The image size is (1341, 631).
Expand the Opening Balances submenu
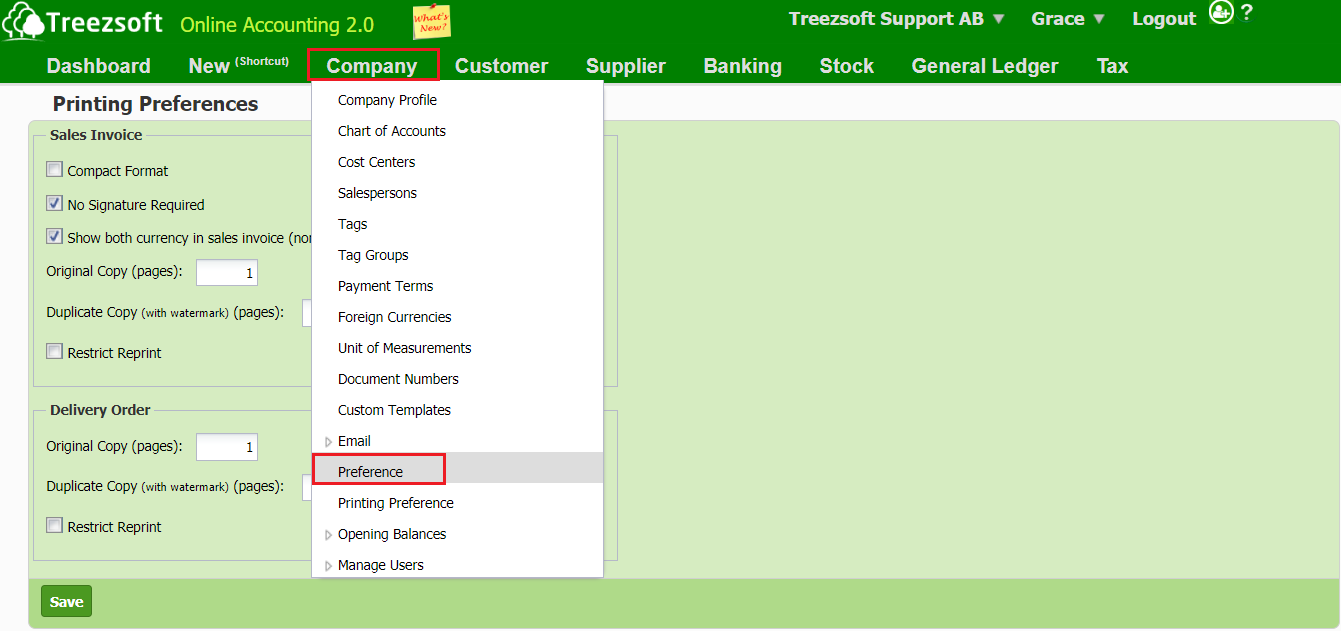[458, 534]
